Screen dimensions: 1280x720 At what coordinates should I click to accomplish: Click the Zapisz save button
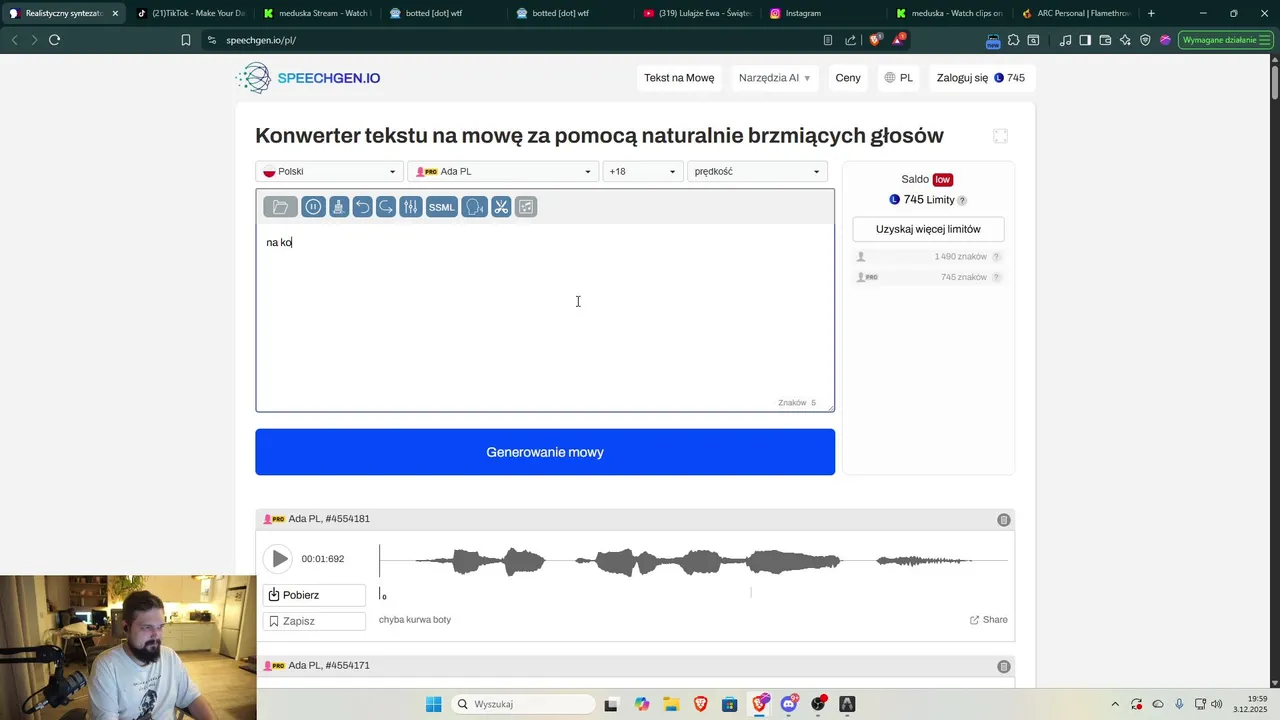pyautogui.click(x=315, y=621)
